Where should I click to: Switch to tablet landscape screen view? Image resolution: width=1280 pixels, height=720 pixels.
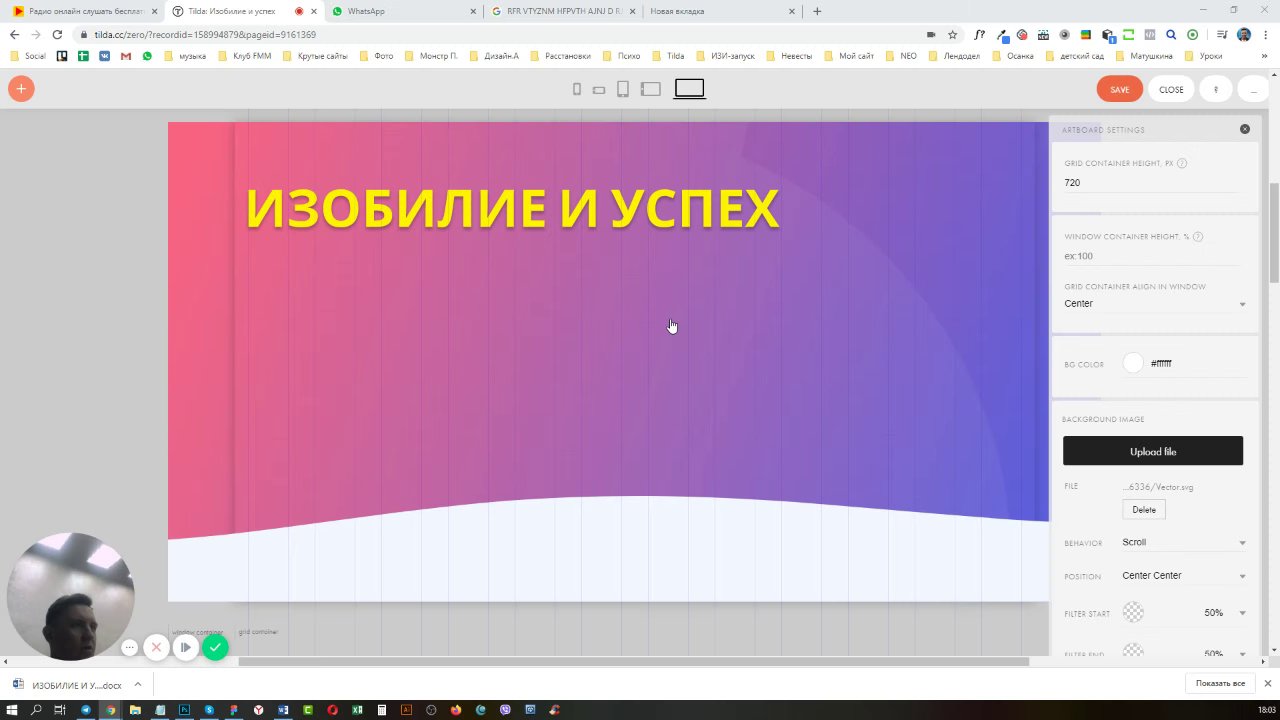[x=651, y=89]
